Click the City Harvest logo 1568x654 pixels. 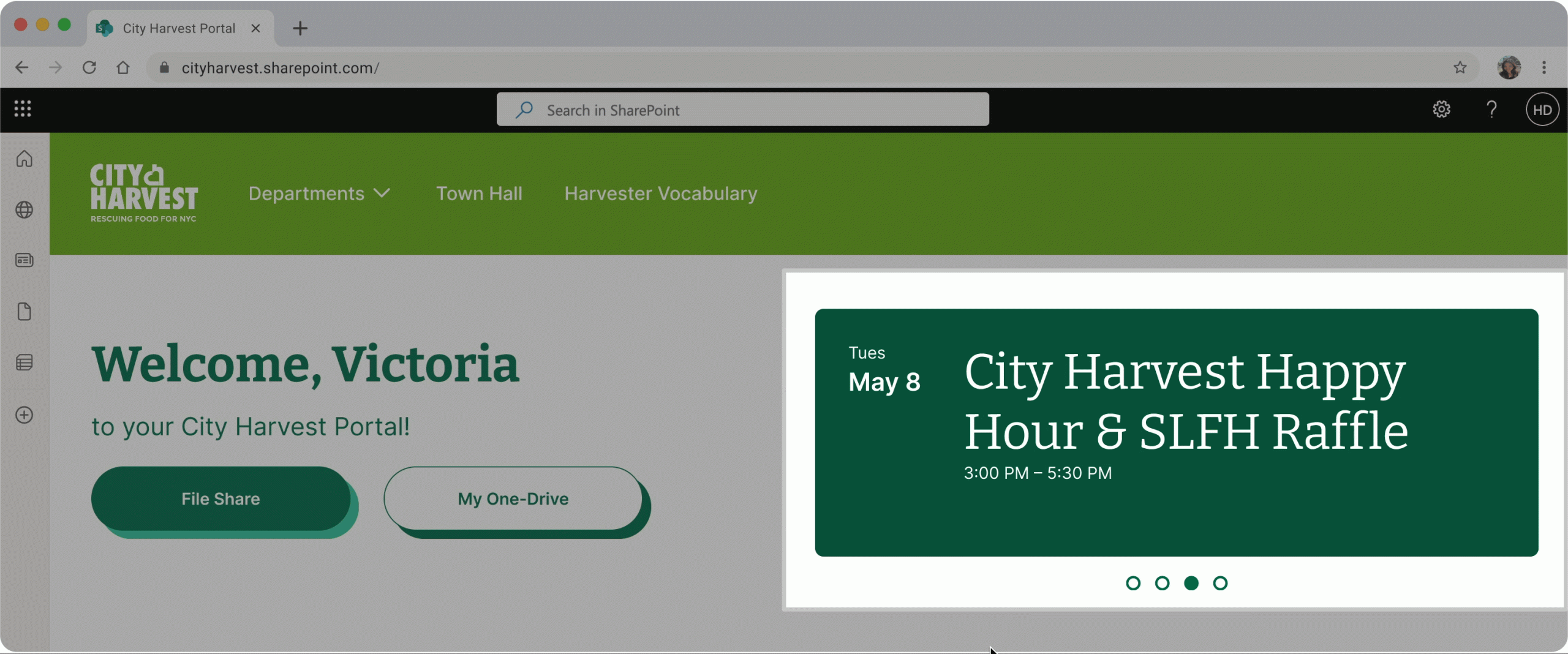144,193
